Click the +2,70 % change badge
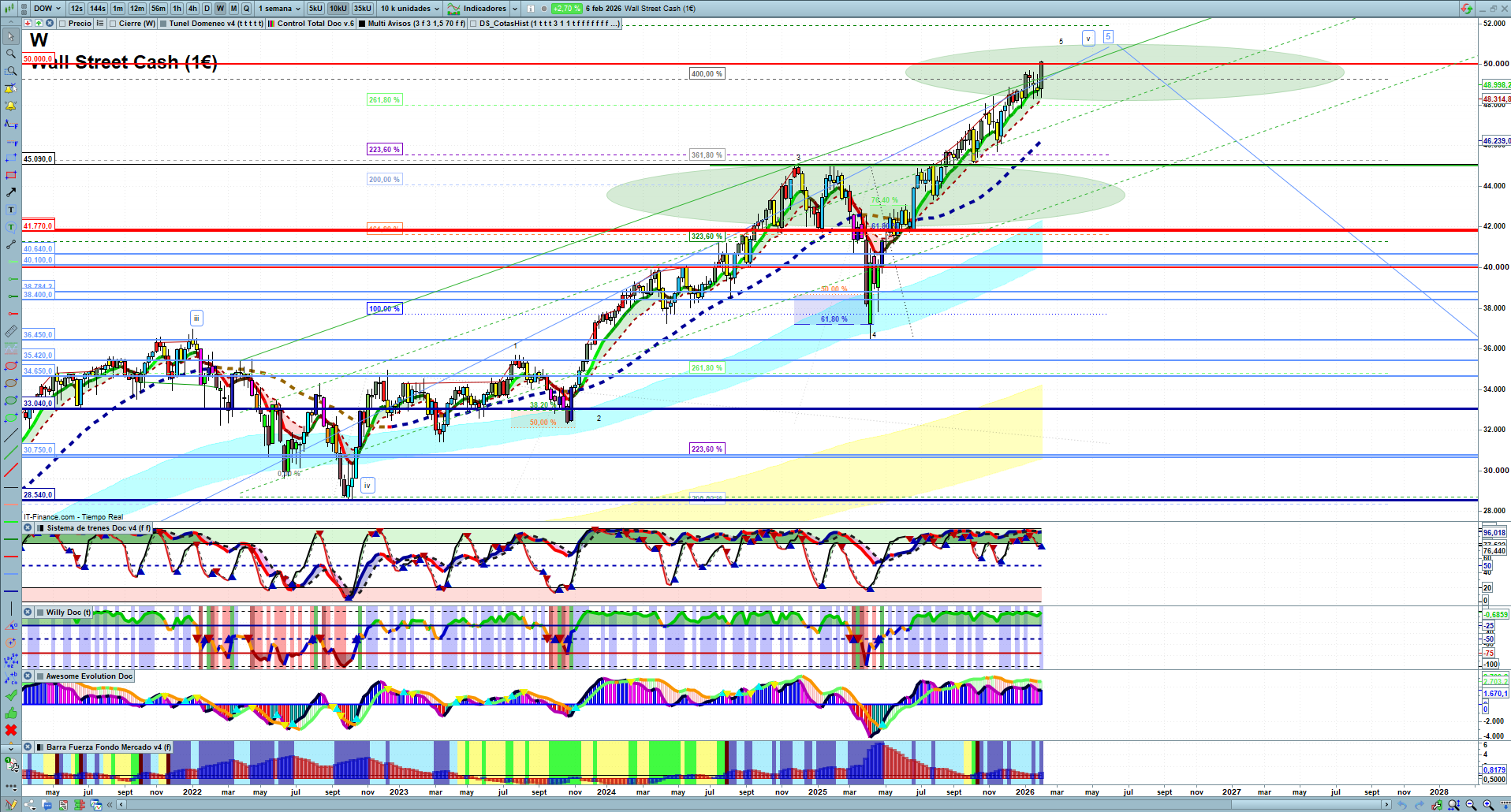Image resolution: width=1511 pixels, height=812 pixels. 567,9
